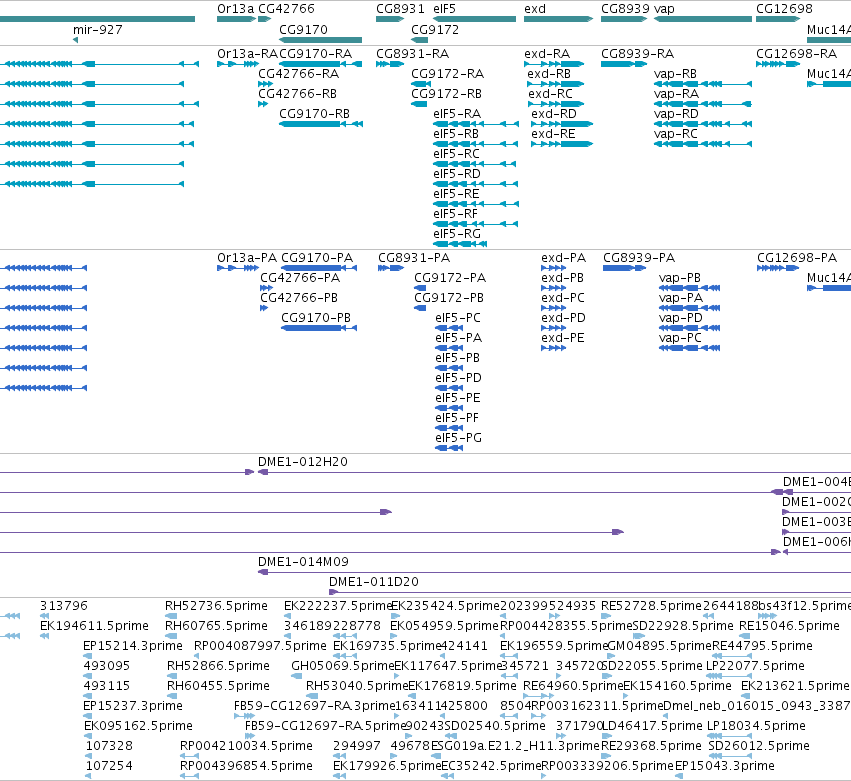This screenshot has width=851, height=781.
Task: Click protein Or13a-PA label
Action: [x=247, y=258]
